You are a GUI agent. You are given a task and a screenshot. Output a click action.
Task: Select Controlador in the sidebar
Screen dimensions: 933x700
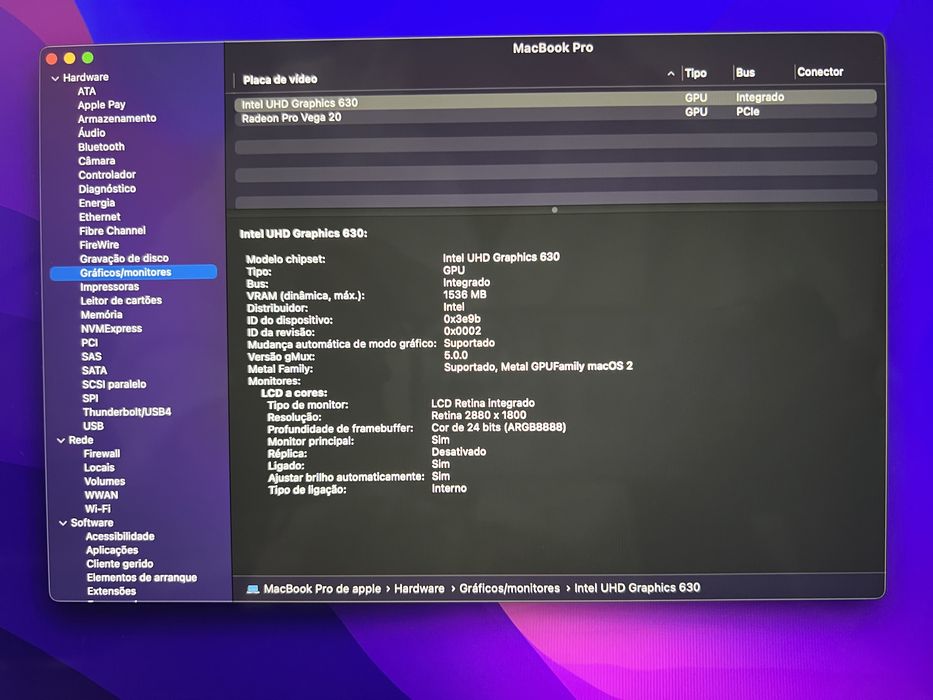coord(107,175)
